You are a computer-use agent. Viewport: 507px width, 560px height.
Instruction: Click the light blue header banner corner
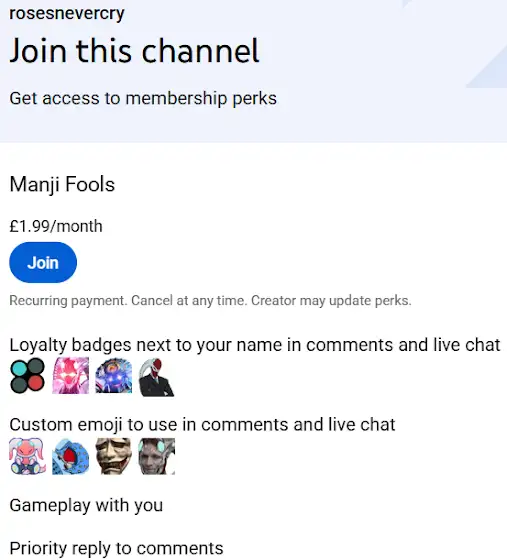click(487, 71)
